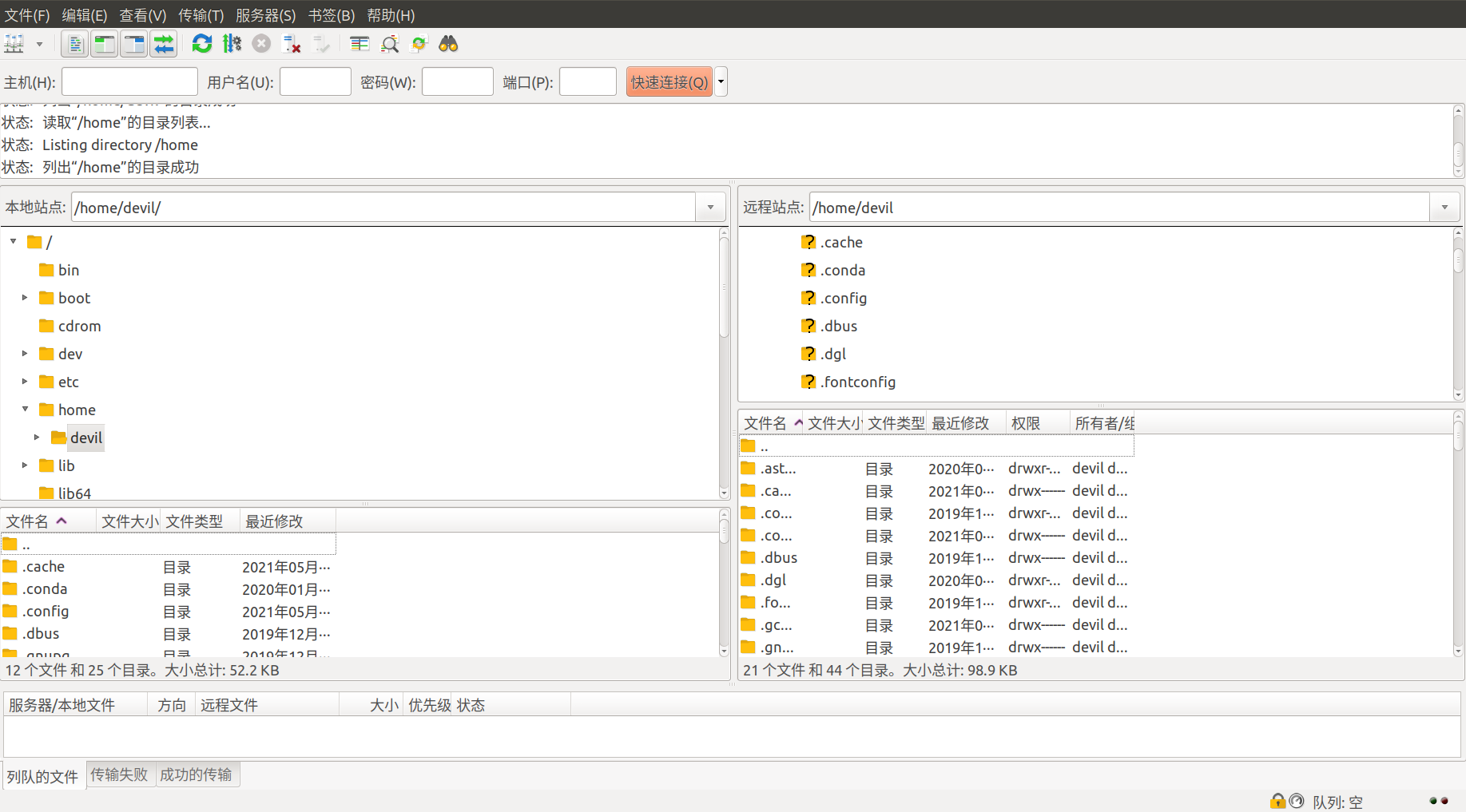Switch to the 传输失败 tab
The width and height of the screenshot is (1466, 812).
[120, 774]
